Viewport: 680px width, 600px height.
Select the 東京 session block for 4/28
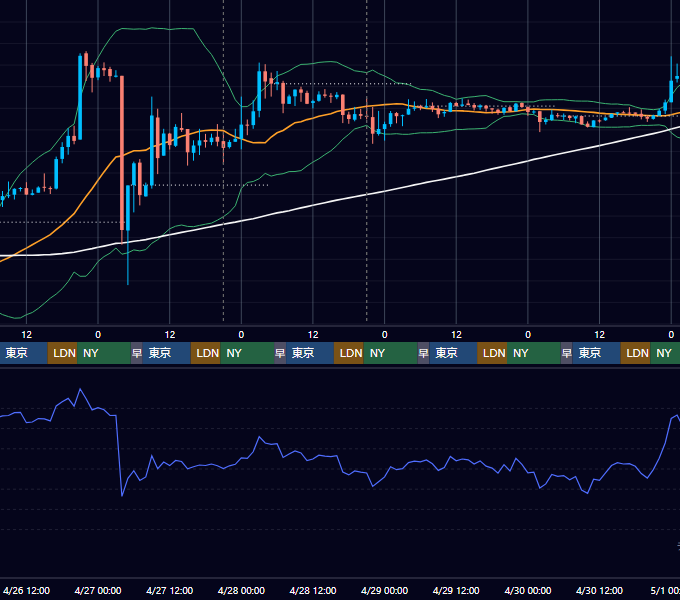(x=310, y=353)
